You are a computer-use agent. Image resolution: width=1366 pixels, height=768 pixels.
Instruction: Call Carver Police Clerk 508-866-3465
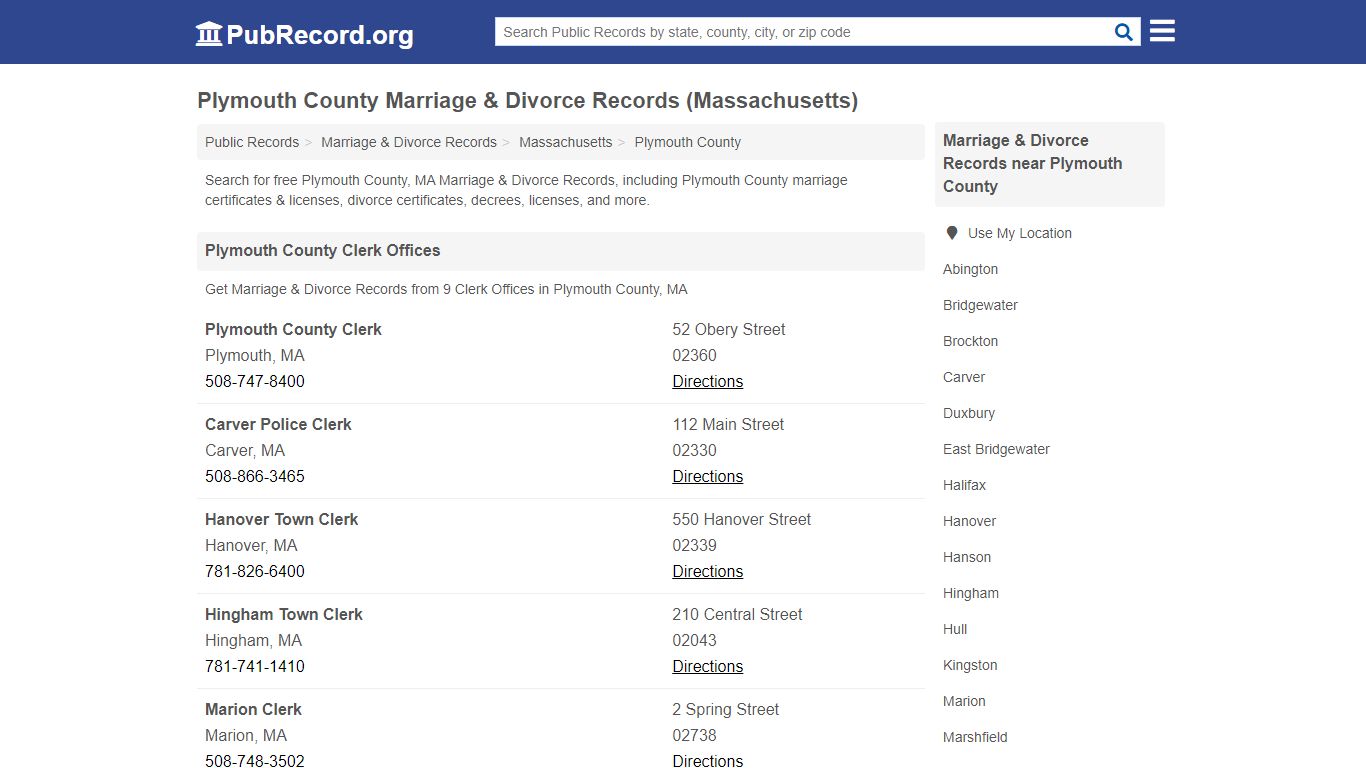[x=255, y=476]
